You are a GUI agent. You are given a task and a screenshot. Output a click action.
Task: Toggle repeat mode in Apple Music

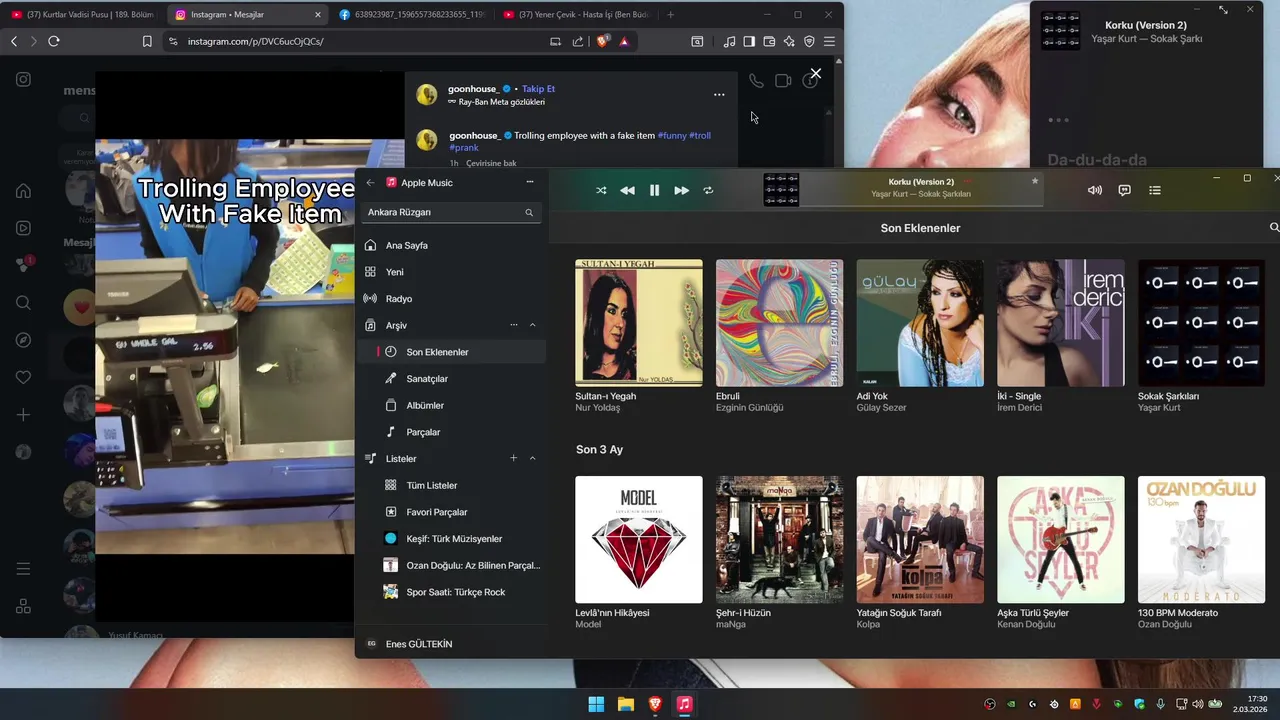point(708,190)
